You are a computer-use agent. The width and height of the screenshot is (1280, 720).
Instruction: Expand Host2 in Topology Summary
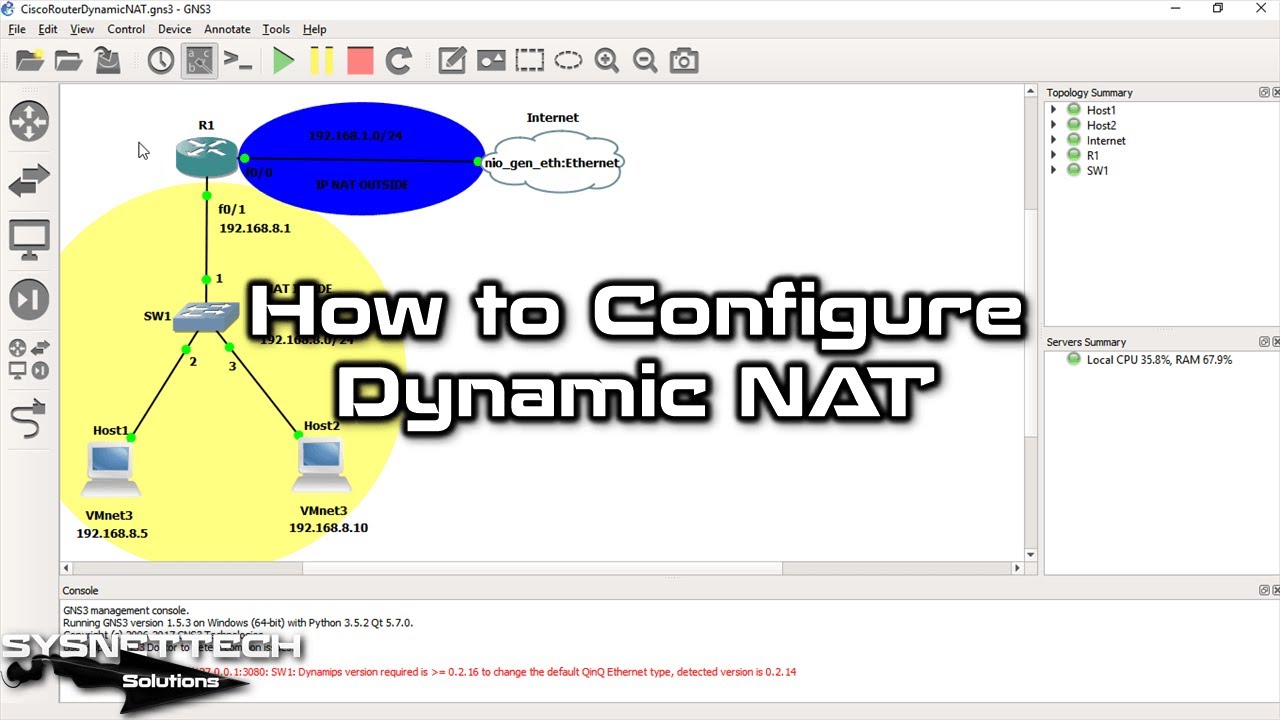pos(1054,125)
